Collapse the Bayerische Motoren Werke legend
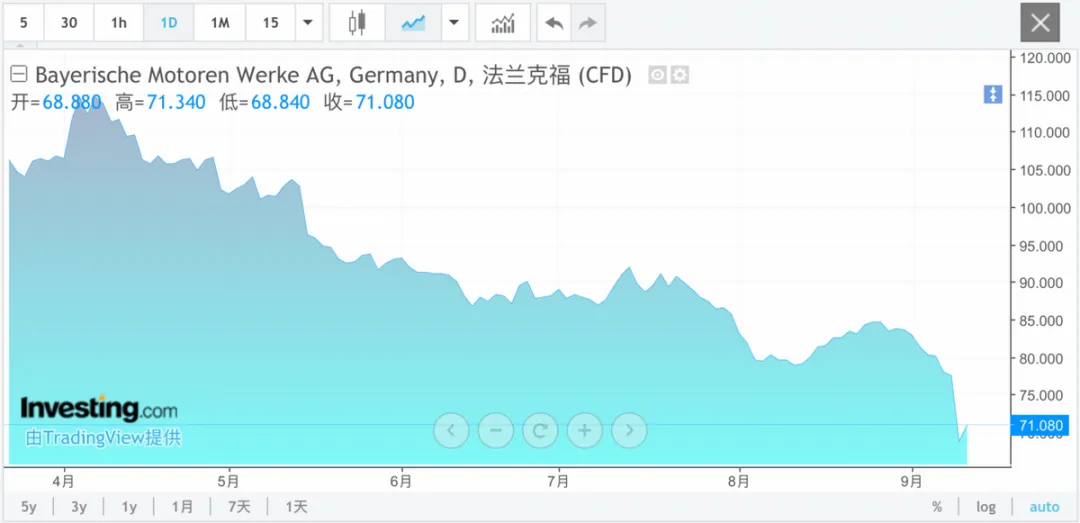The width and height of the screenshot is (1080, 523). coord(19,74)
